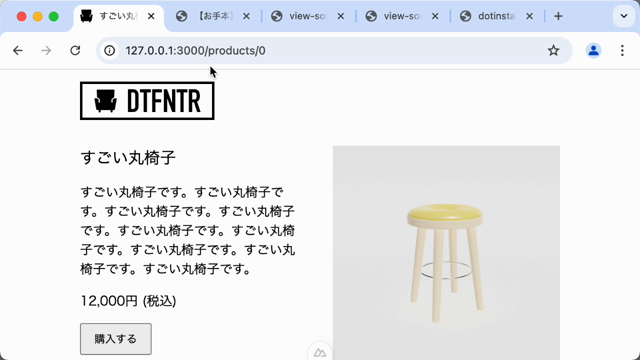View site information icon in address bar
Screen dimensions: 640x360
[109, 51]
